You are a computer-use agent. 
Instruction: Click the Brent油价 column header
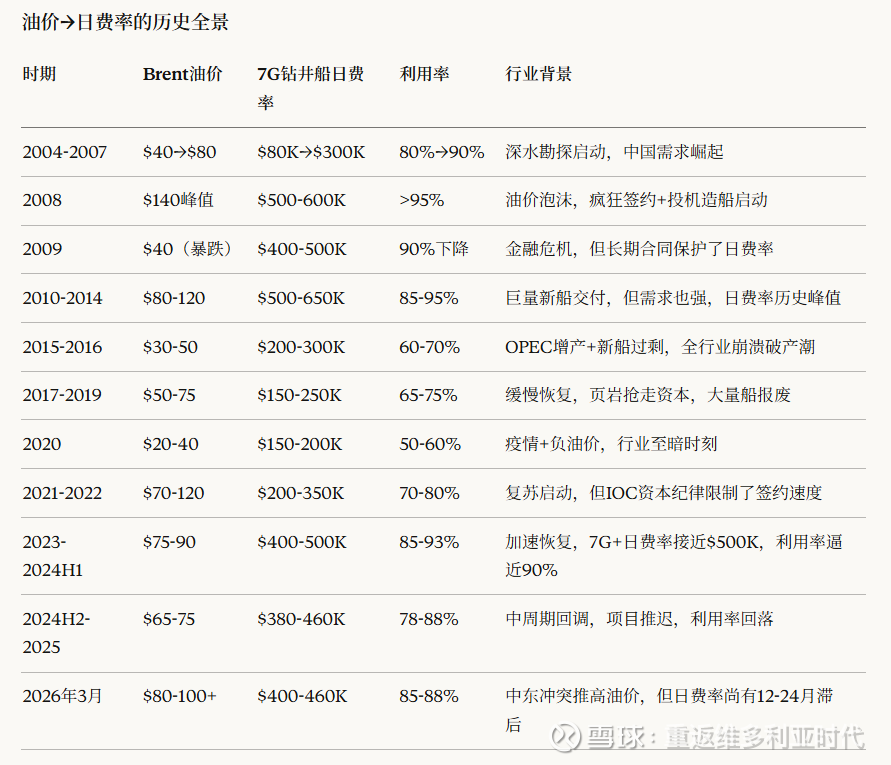[x=182, y=74]
